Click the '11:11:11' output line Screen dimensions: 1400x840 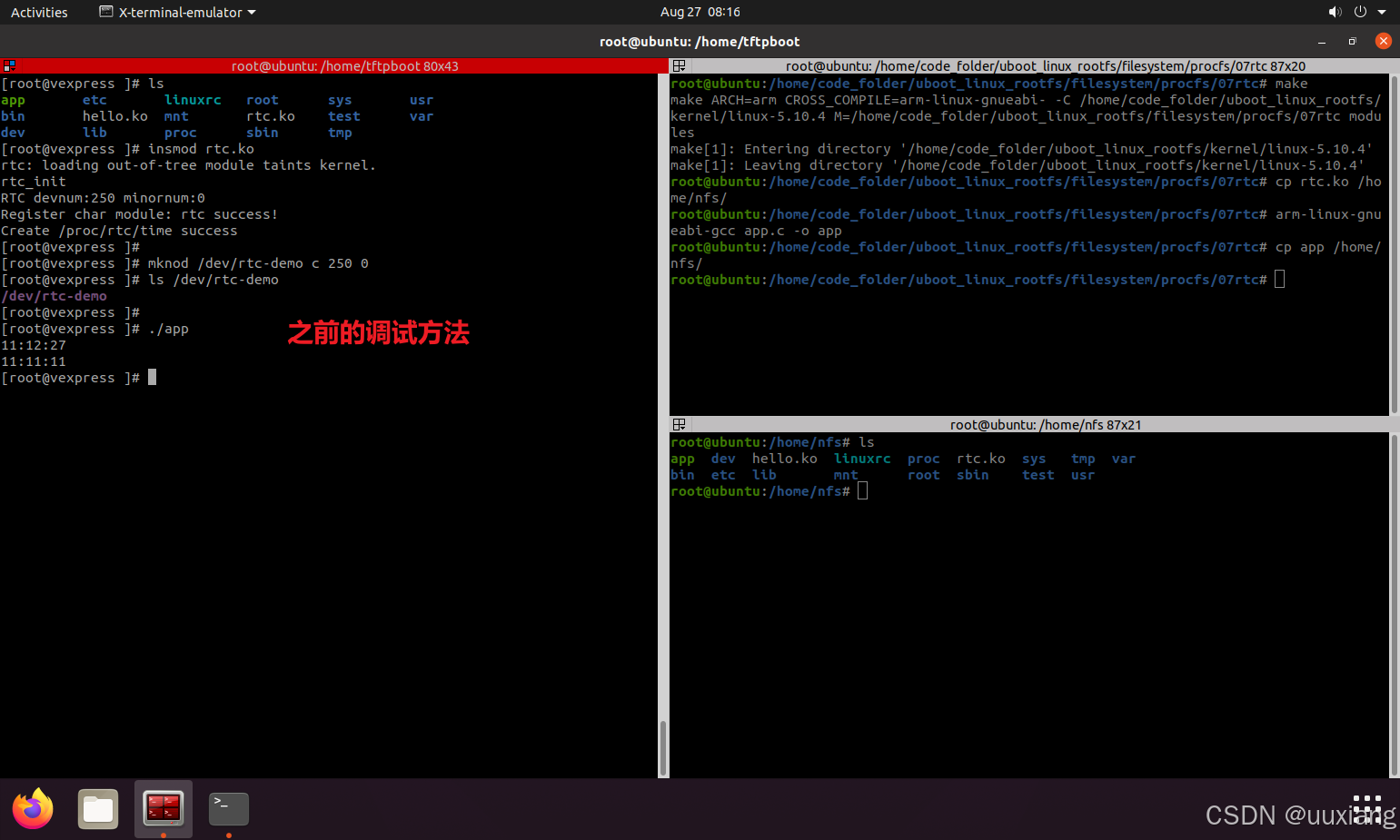click(34, 361)
